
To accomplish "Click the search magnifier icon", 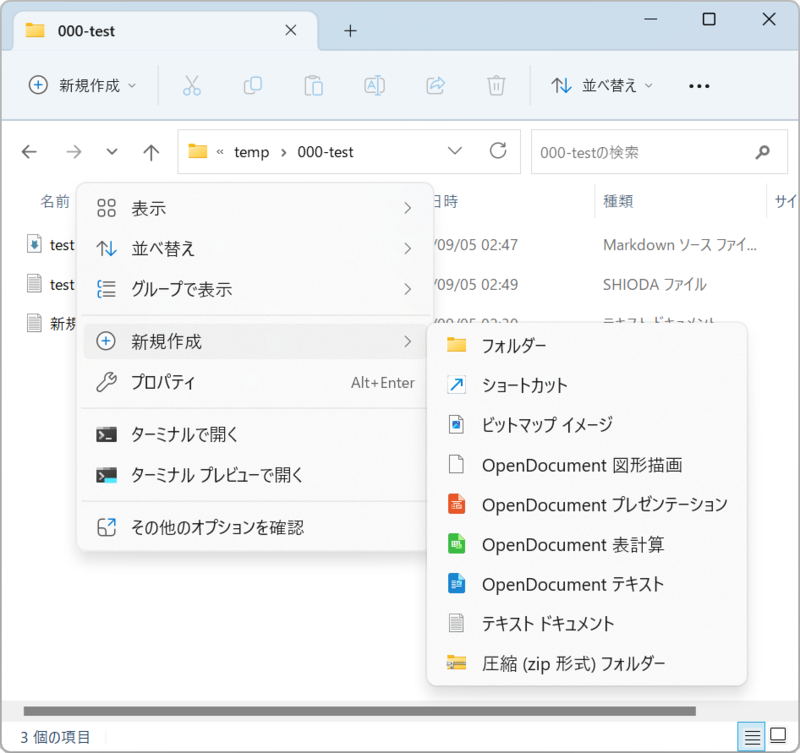I will tap(762, 152).
